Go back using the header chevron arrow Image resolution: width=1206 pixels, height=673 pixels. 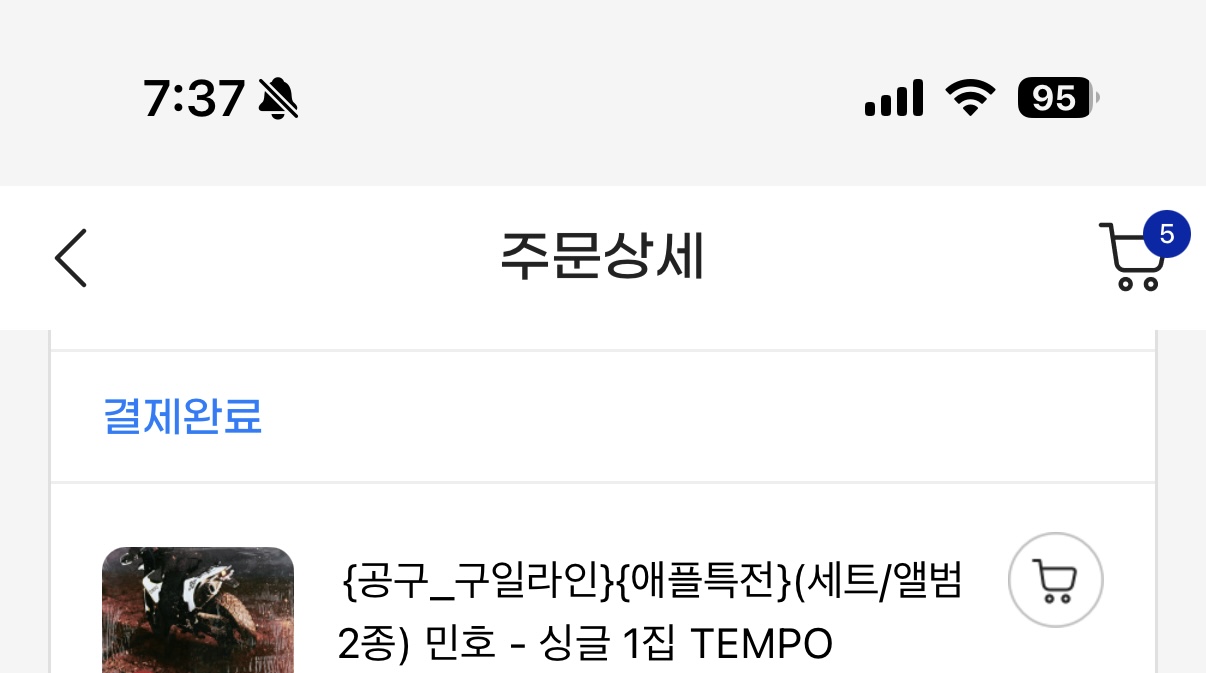click(71, 258)
